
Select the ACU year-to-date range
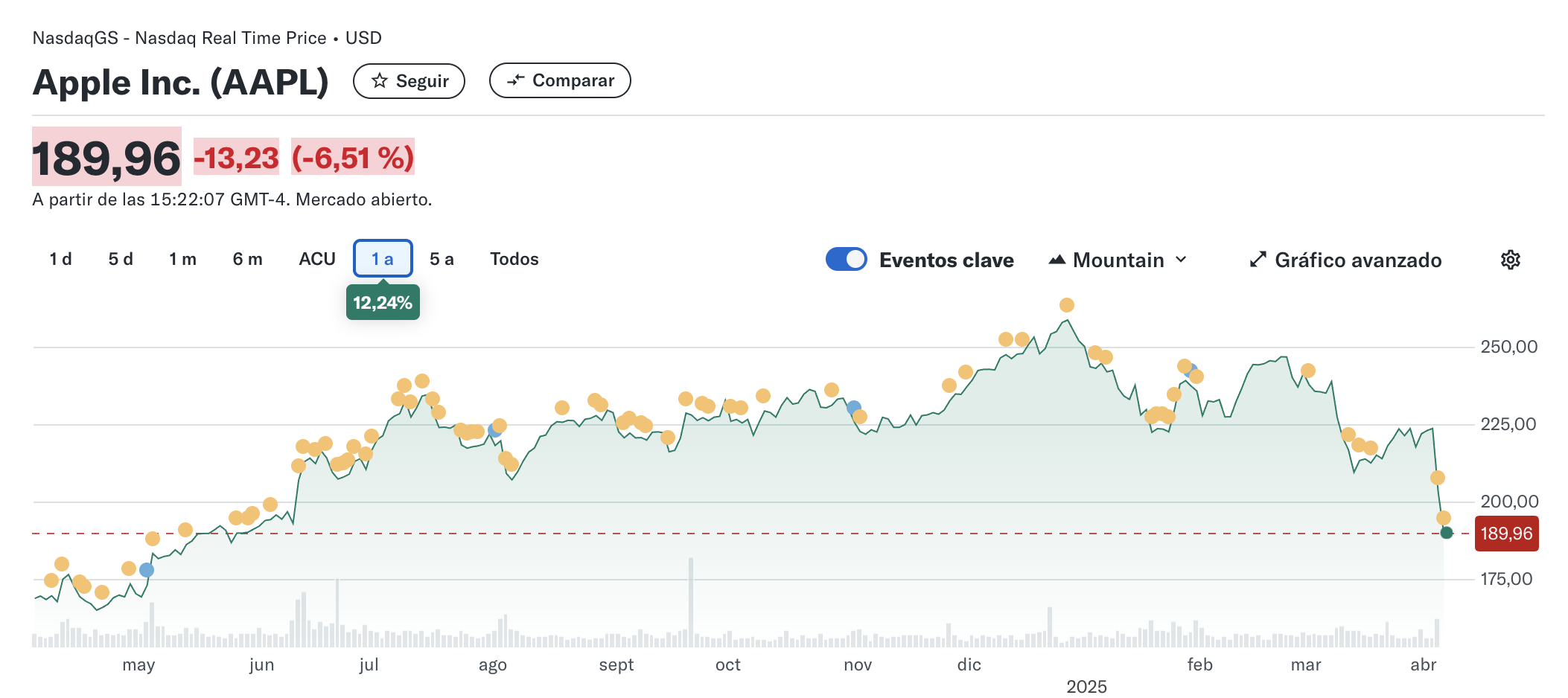tap(317, 259)
